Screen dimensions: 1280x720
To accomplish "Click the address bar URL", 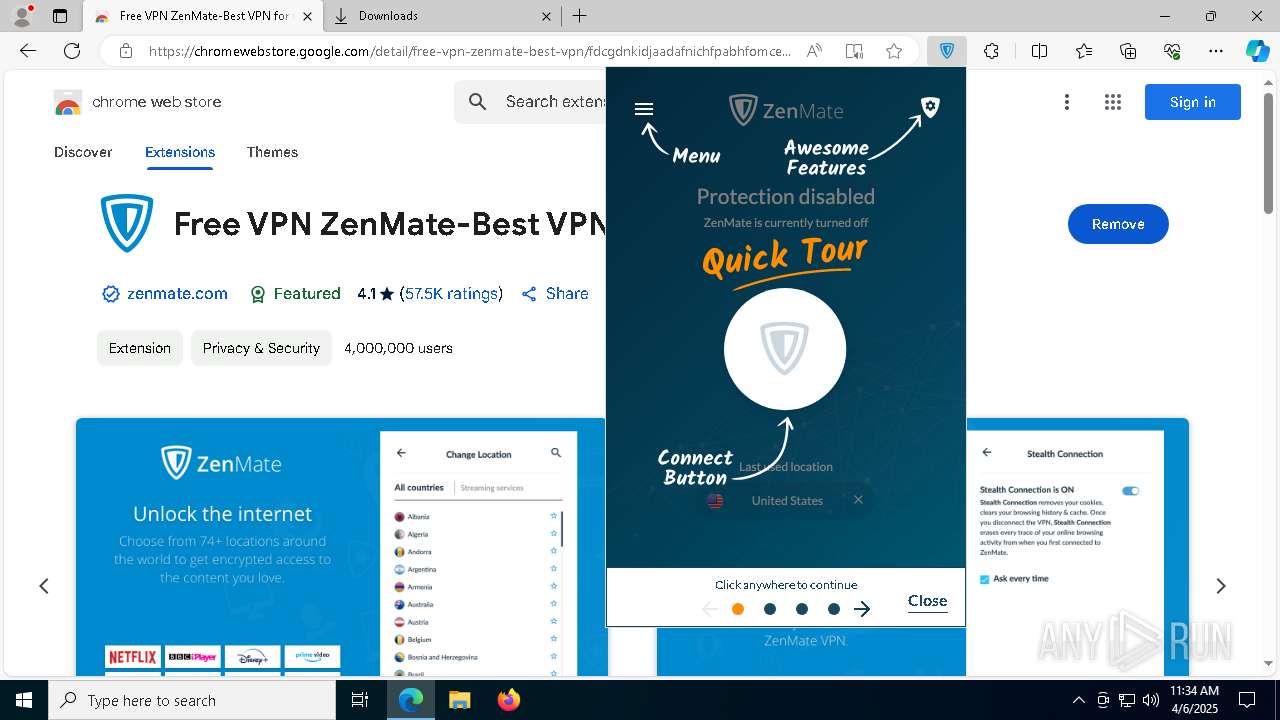I will pos(470,51).
